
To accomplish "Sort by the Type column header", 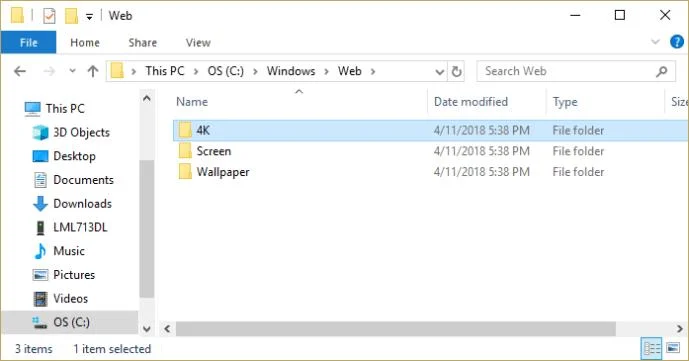I will click(x=565, y=102).
